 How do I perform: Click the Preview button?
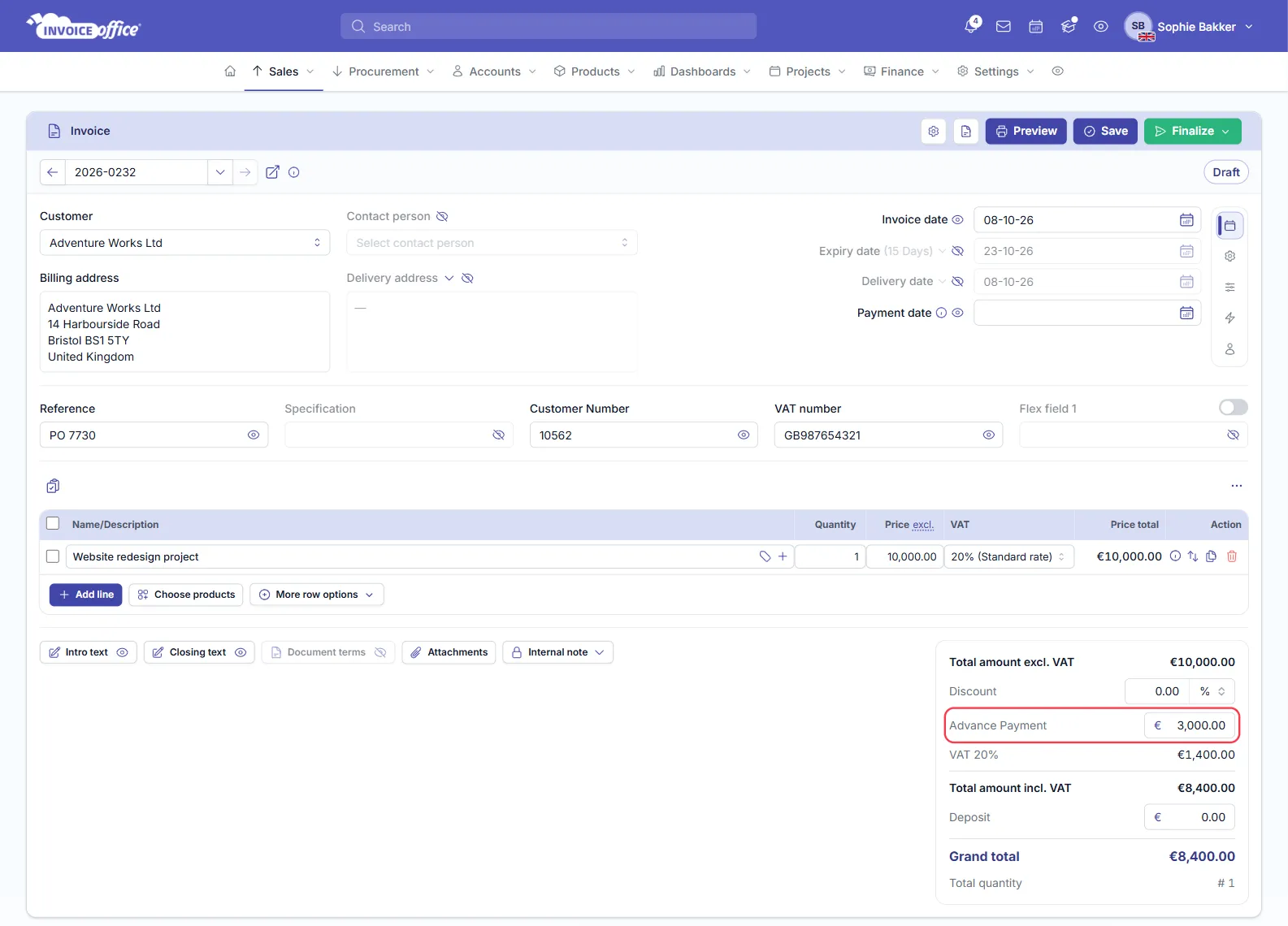[1026, 131]
